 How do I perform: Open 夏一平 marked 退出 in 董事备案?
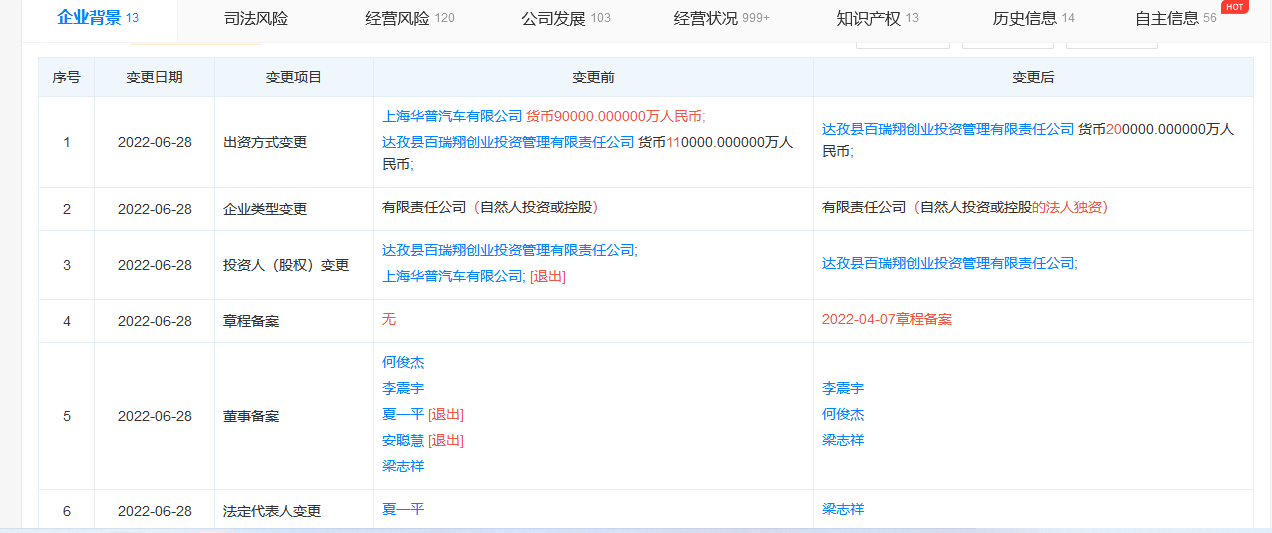click(x=403, y=414)
